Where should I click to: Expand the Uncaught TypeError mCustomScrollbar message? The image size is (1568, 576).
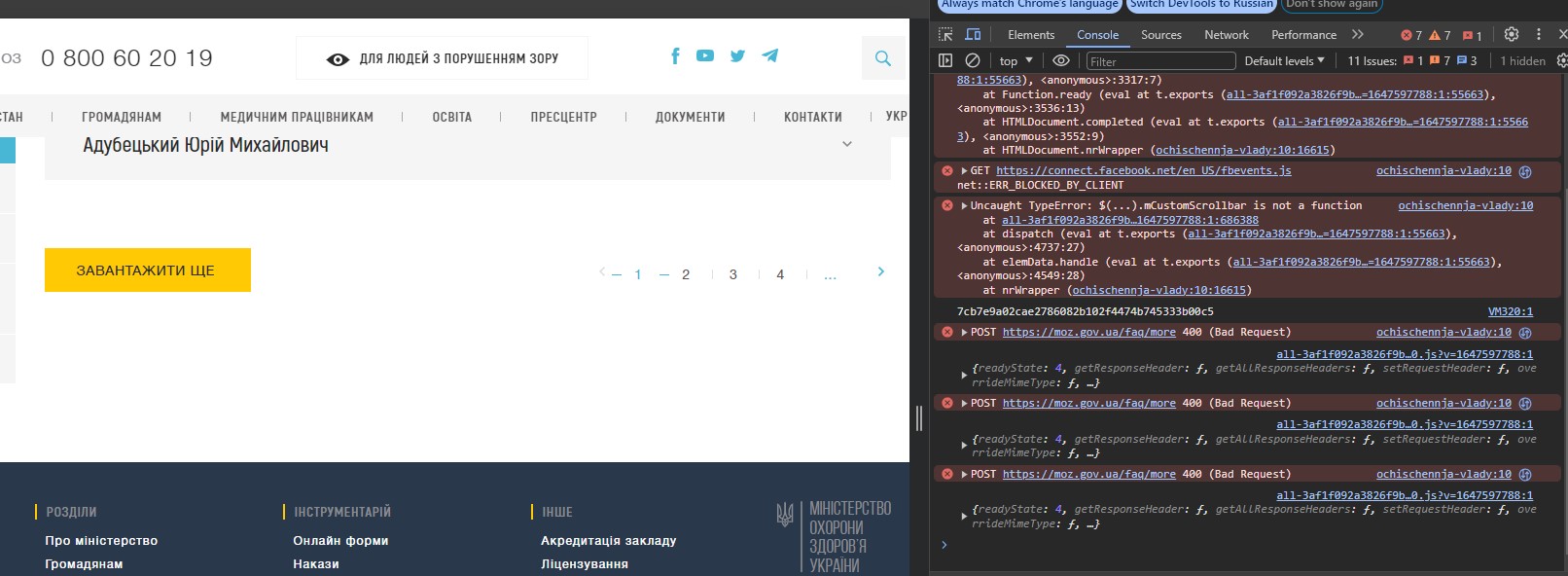pos(964,206)
